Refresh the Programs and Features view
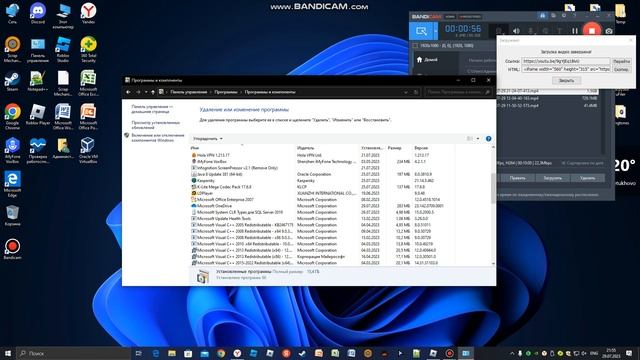 pyautogui.click(x=416, y=92)
